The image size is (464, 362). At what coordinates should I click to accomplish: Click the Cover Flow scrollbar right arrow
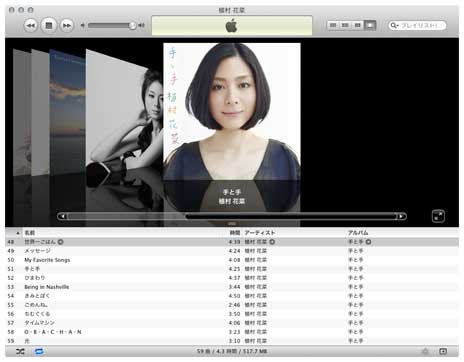point(401,216)
